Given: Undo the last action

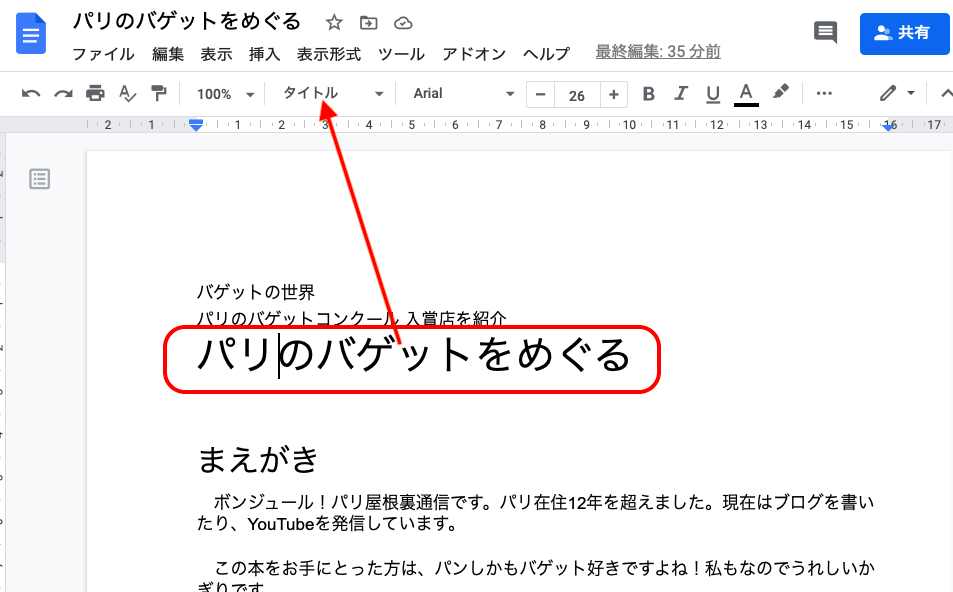Looking at the screenshot, I should click(x=30, y=94).
